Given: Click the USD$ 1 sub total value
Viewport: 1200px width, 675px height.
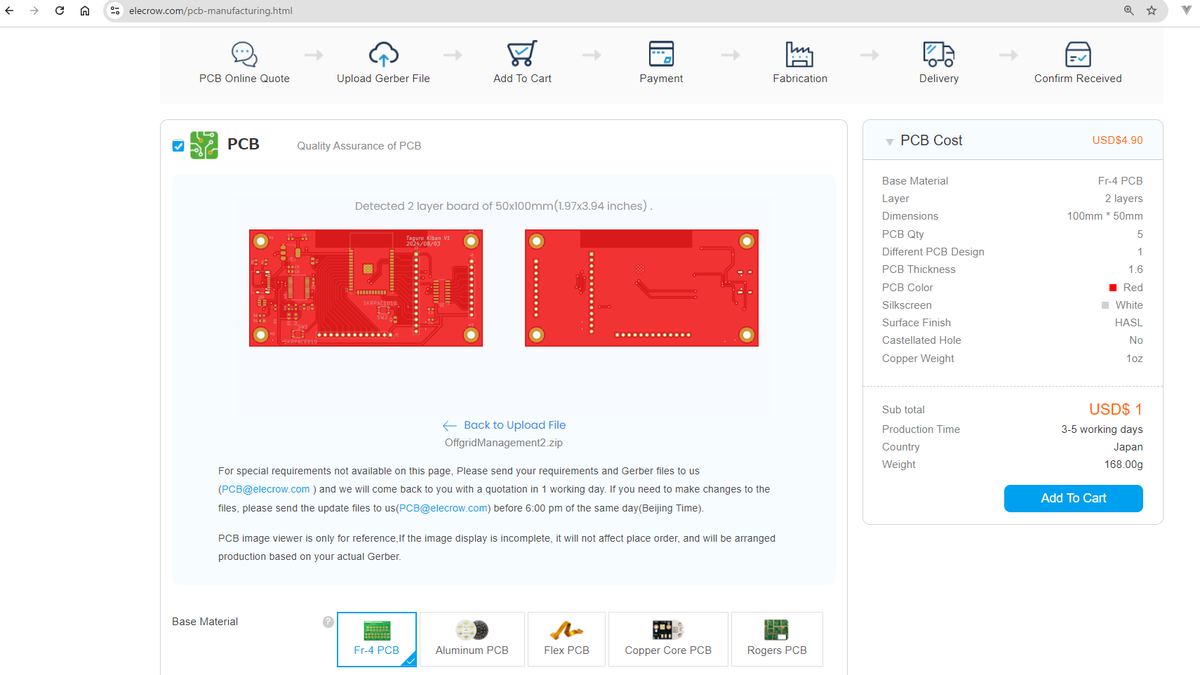Looking at the screenshot, I should pos(1116,409).
